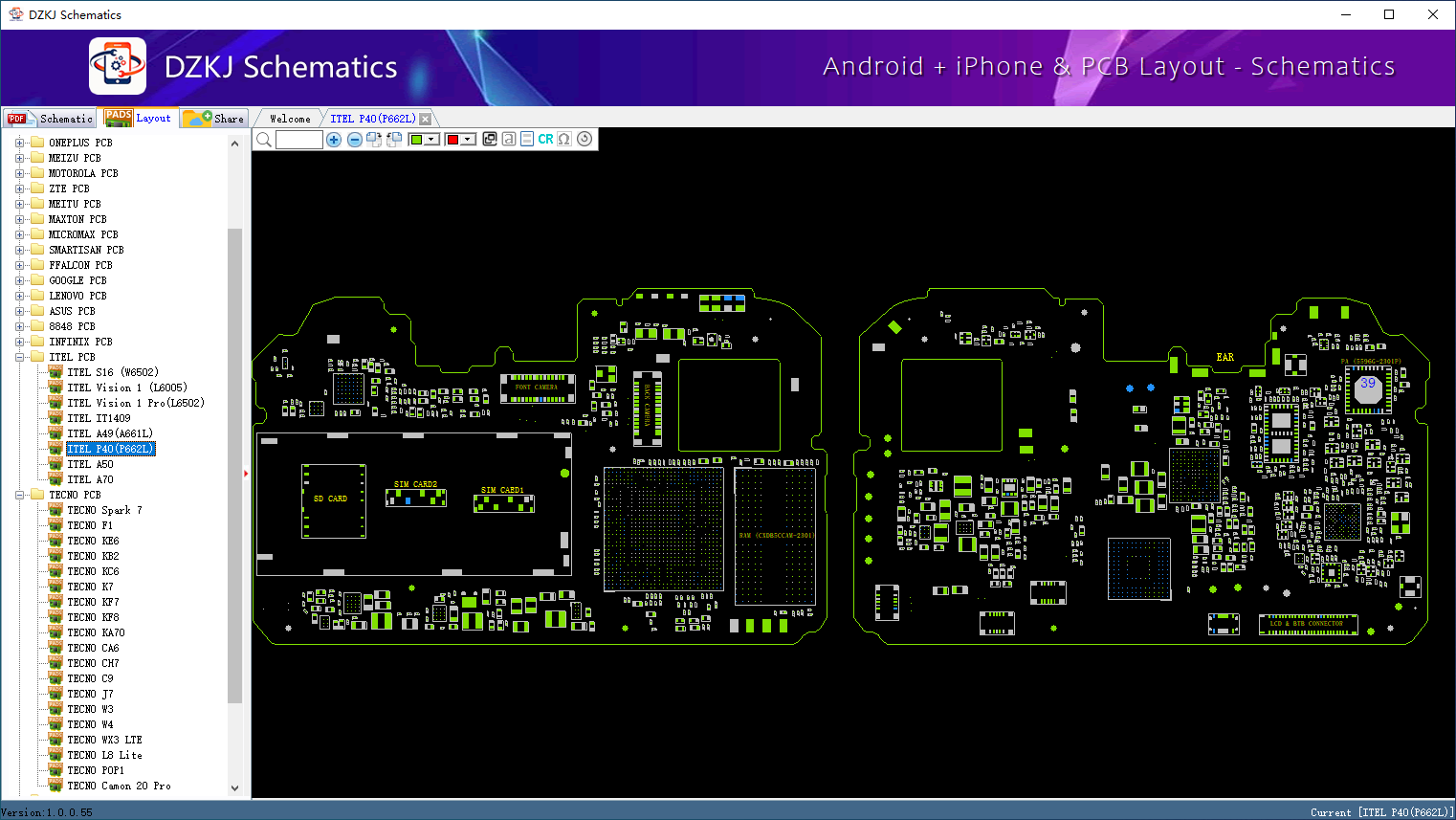This screenshot has width=1456, height=820.
Task: Open ITEL A70 layout
Action: click(90, 479)
